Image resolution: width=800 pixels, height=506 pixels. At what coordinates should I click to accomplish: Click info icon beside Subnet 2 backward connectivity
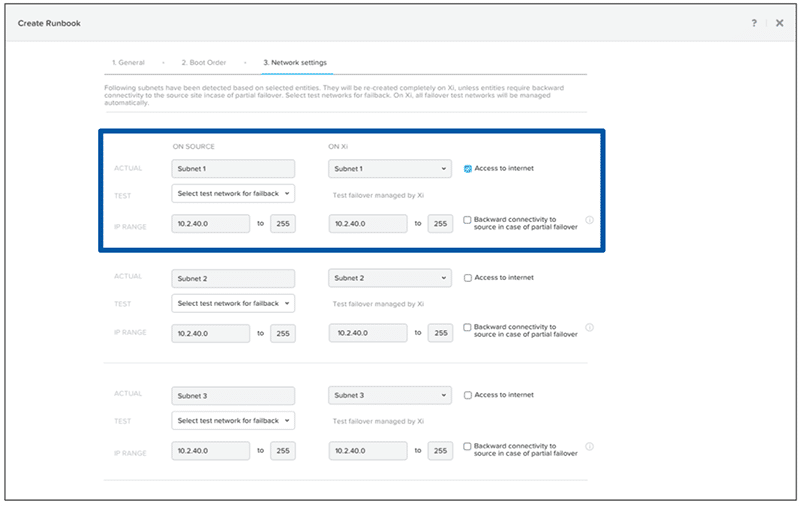point(590,328)
